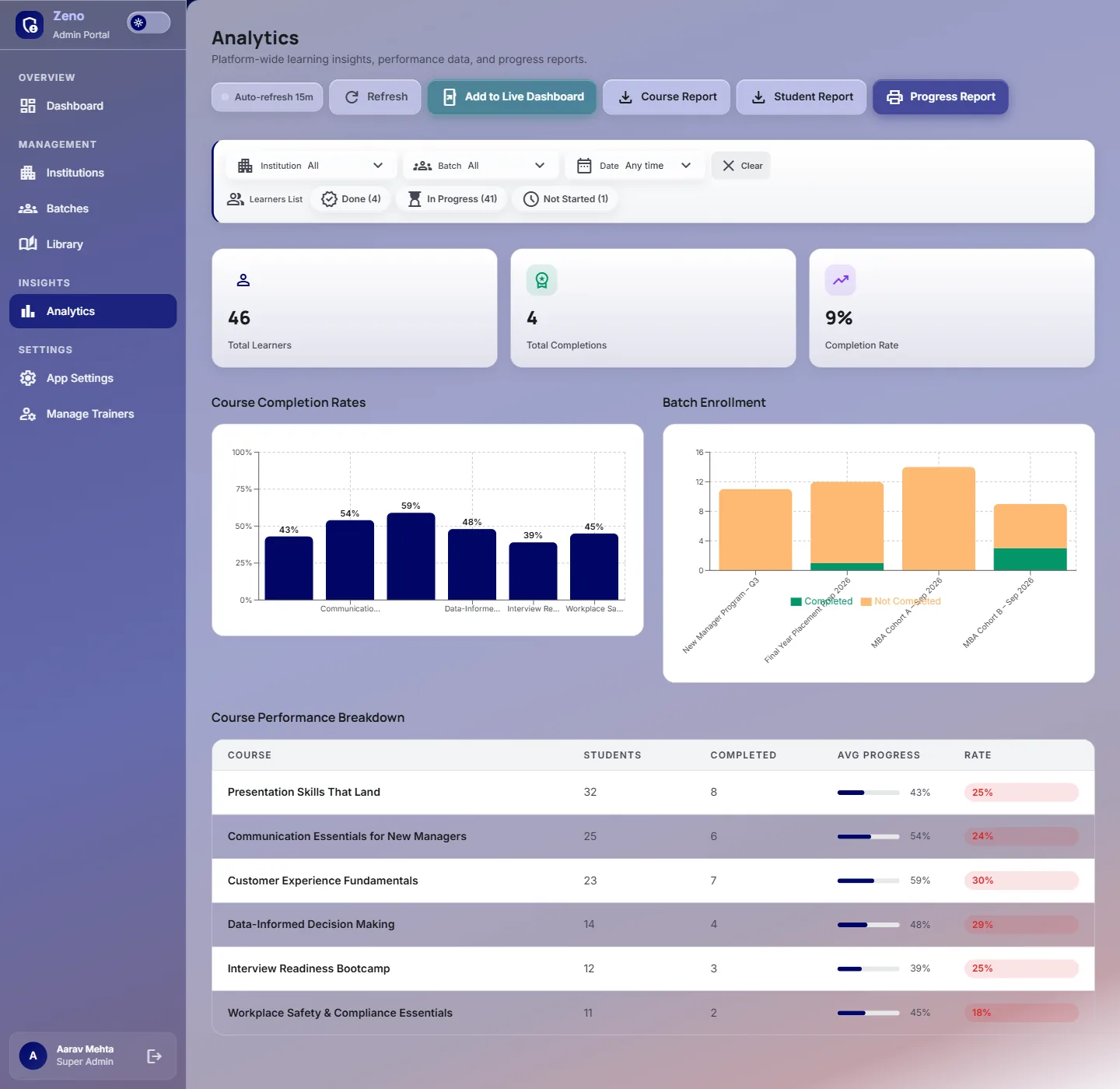Click the Institutions building icon in sidebar
This screenshot has width=1120, height=1089.
coord(28,173)
